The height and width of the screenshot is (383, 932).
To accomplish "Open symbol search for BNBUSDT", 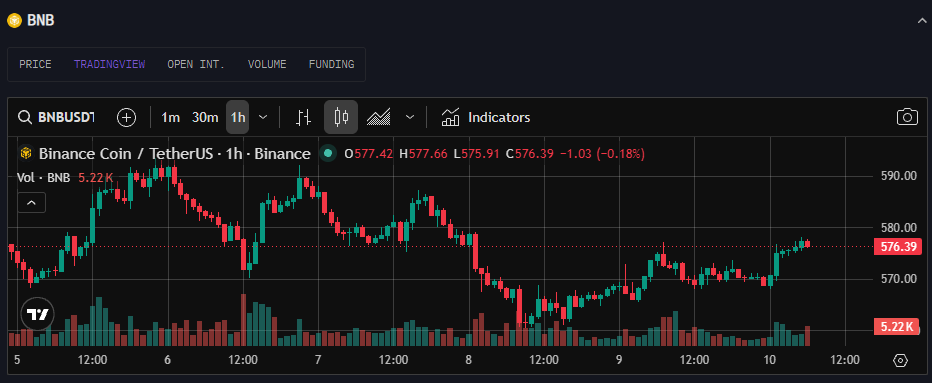I will coord(57,117).
